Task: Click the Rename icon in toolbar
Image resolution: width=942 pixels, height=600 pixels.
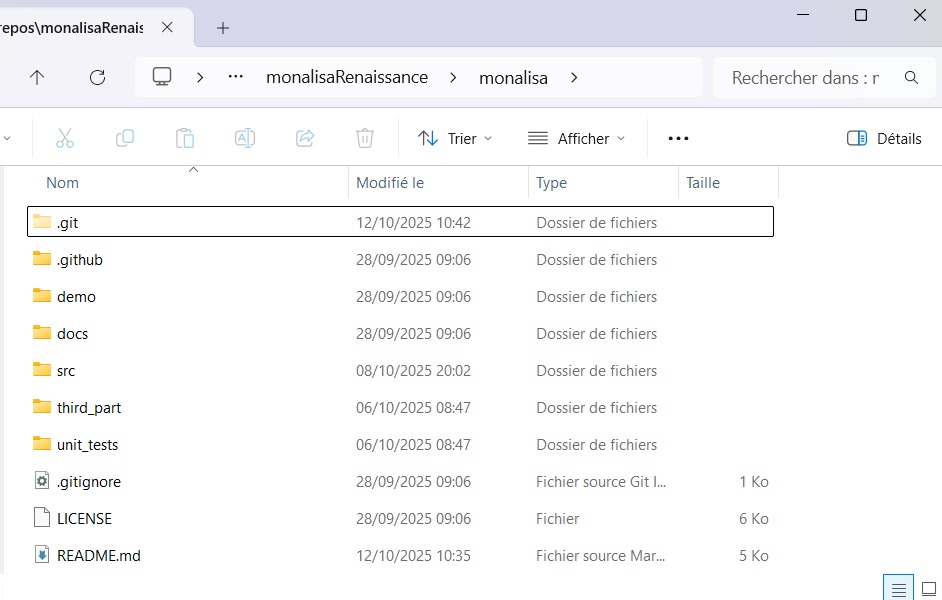Action: 245,138
